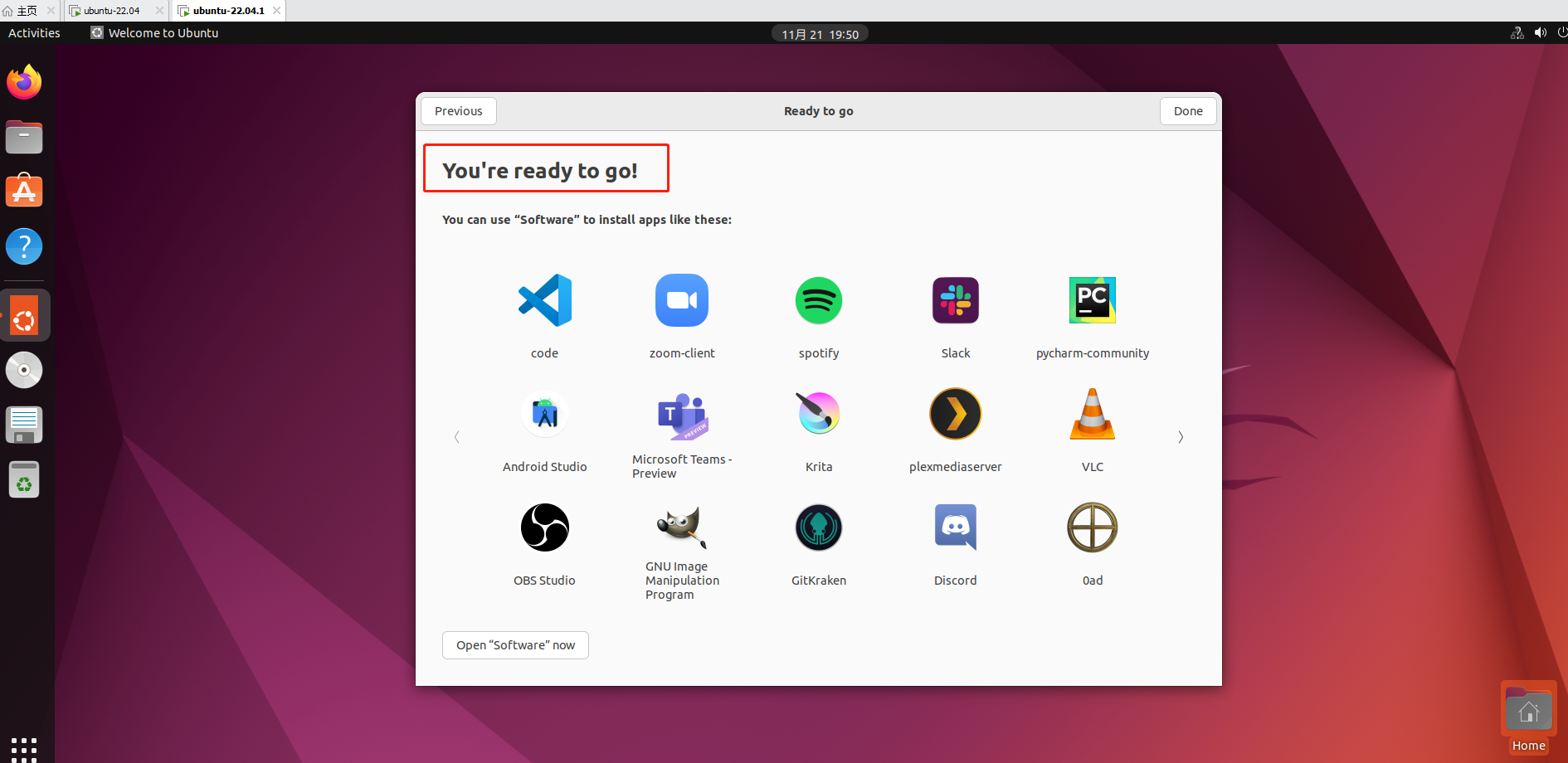The image size is (1568, 763).
Task: Click the plexmediaserver label
Action: 956,467
